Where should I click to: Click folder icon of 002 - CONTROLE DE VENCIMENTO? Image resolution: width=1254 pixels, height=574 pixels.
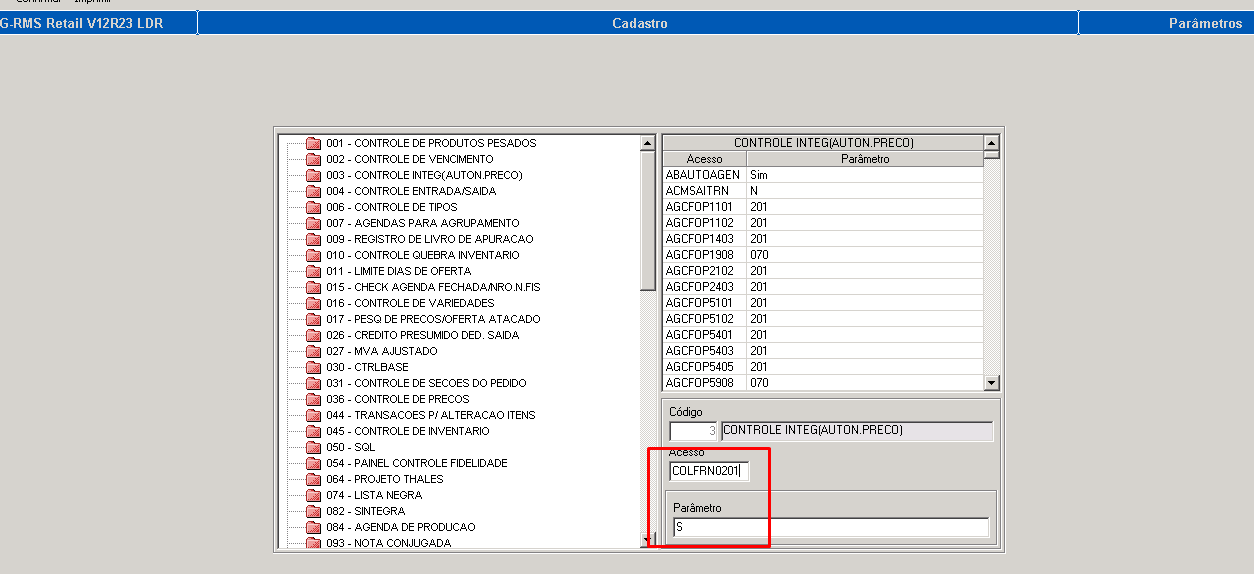pos(313,159)
